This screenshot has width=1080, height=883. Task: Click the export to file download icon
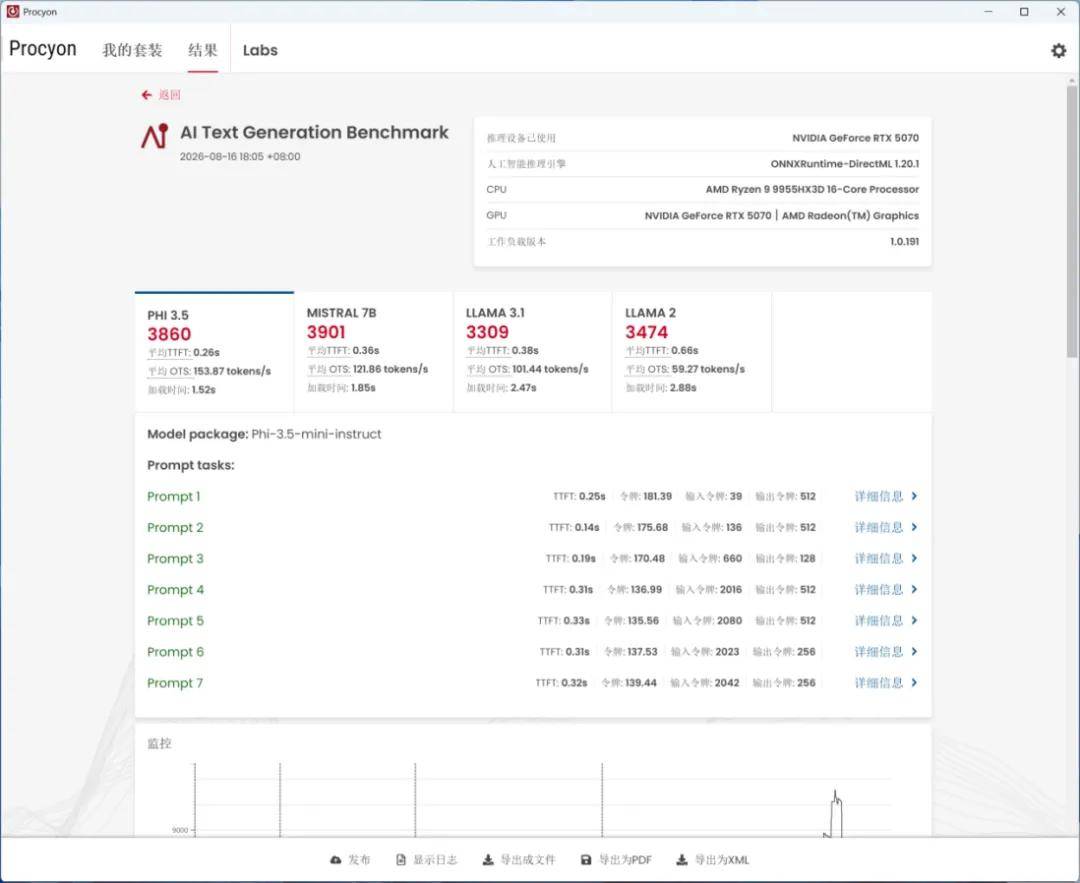point(488,860)
